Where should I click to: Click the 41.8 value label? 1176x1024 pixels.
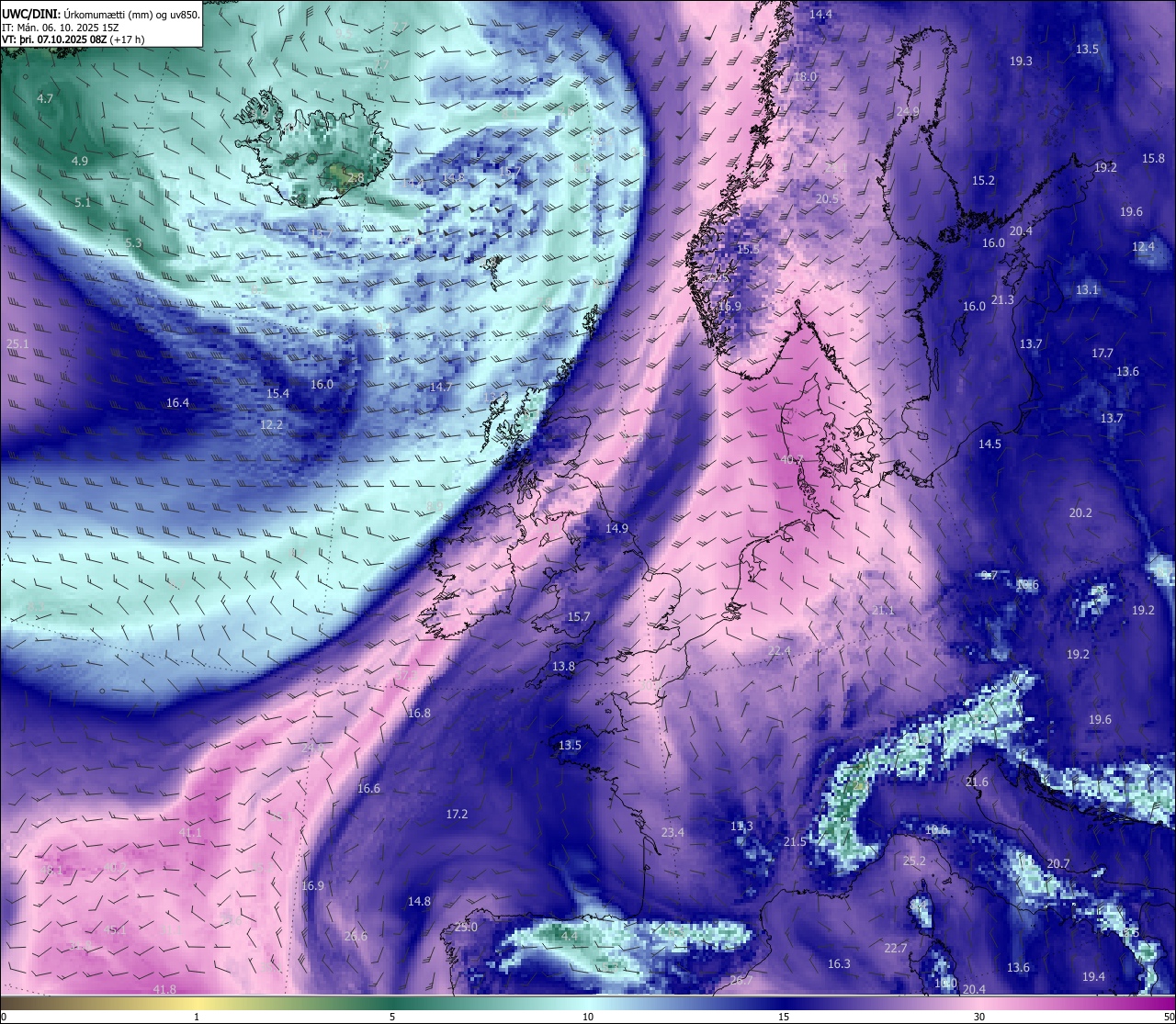click(x=164, y=988)
